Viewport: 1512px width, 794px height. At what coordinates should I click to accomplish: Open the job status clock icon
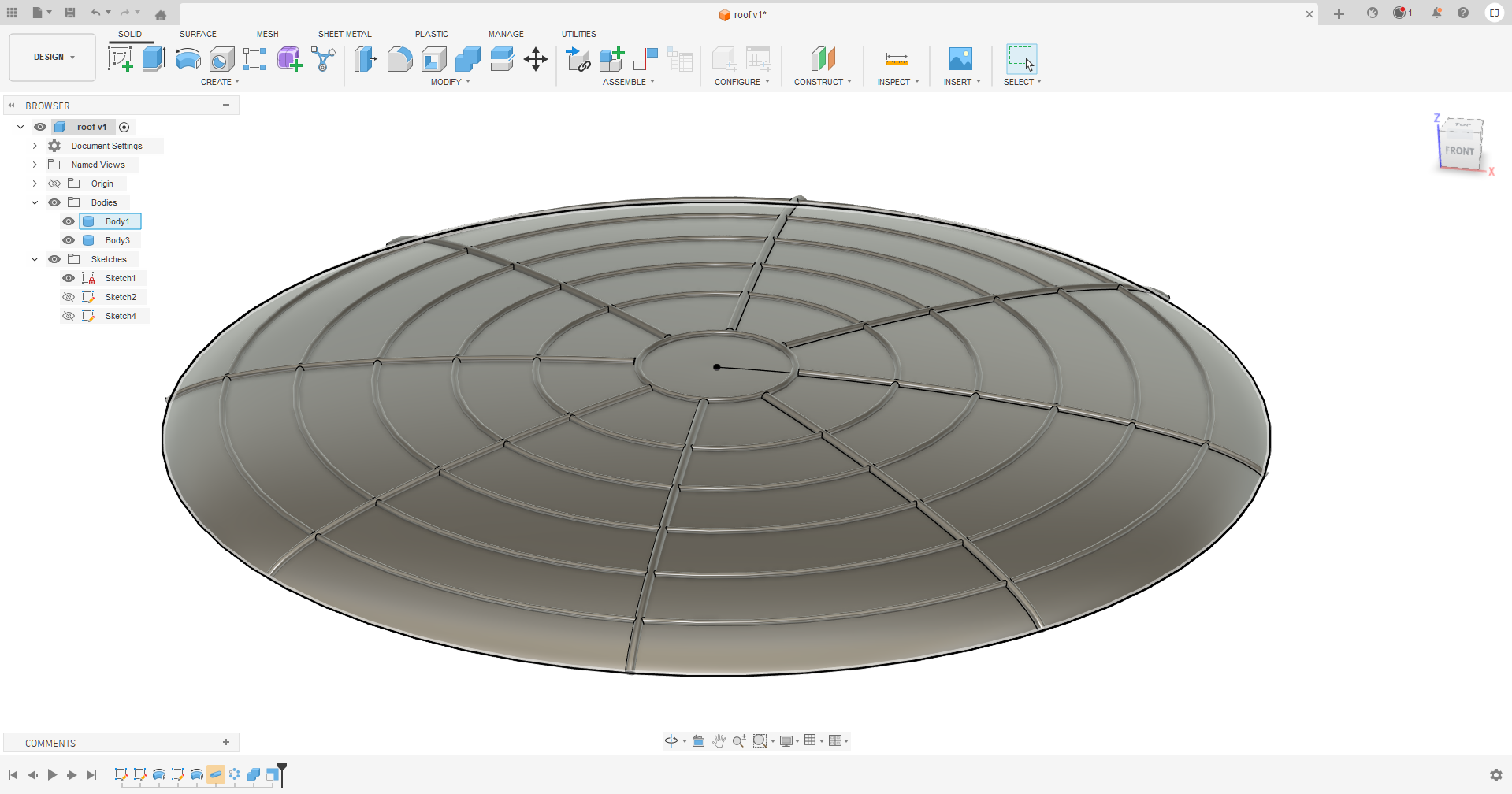[1400, 13]
